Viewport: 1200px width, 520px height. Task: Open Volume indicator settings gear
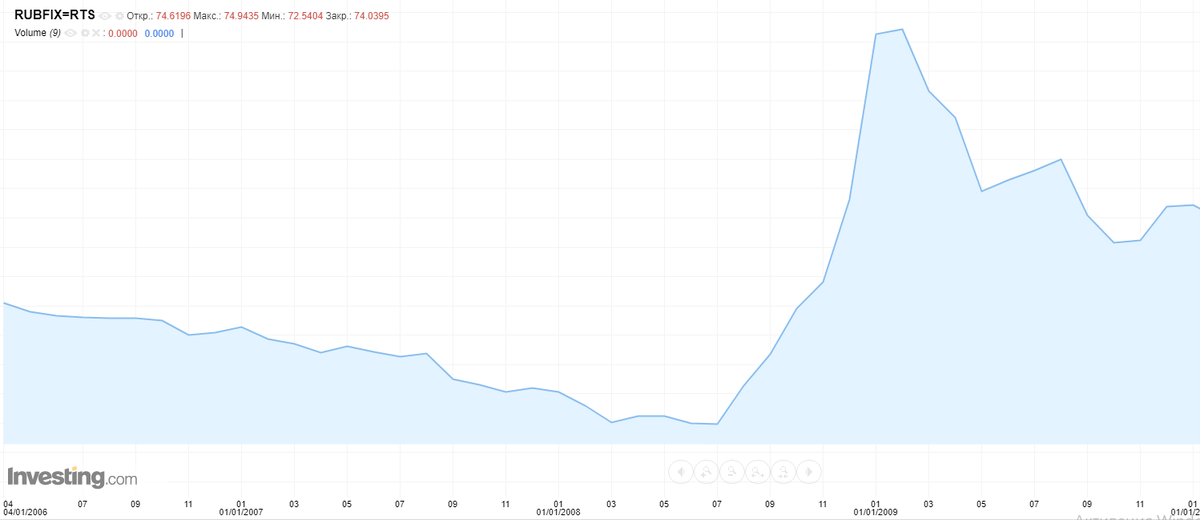coord(85,33)
